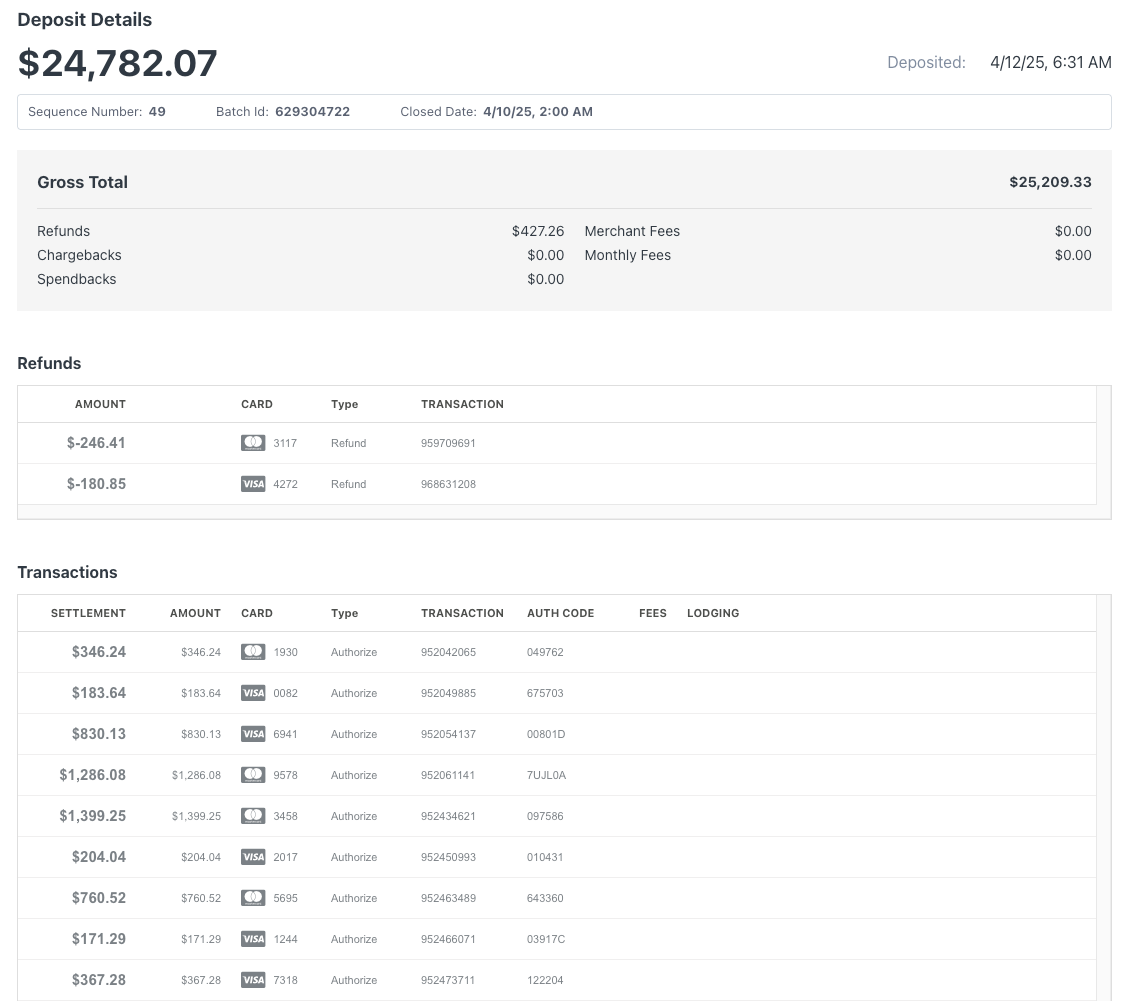Select refund transaction 959709691

pos(448,443)
